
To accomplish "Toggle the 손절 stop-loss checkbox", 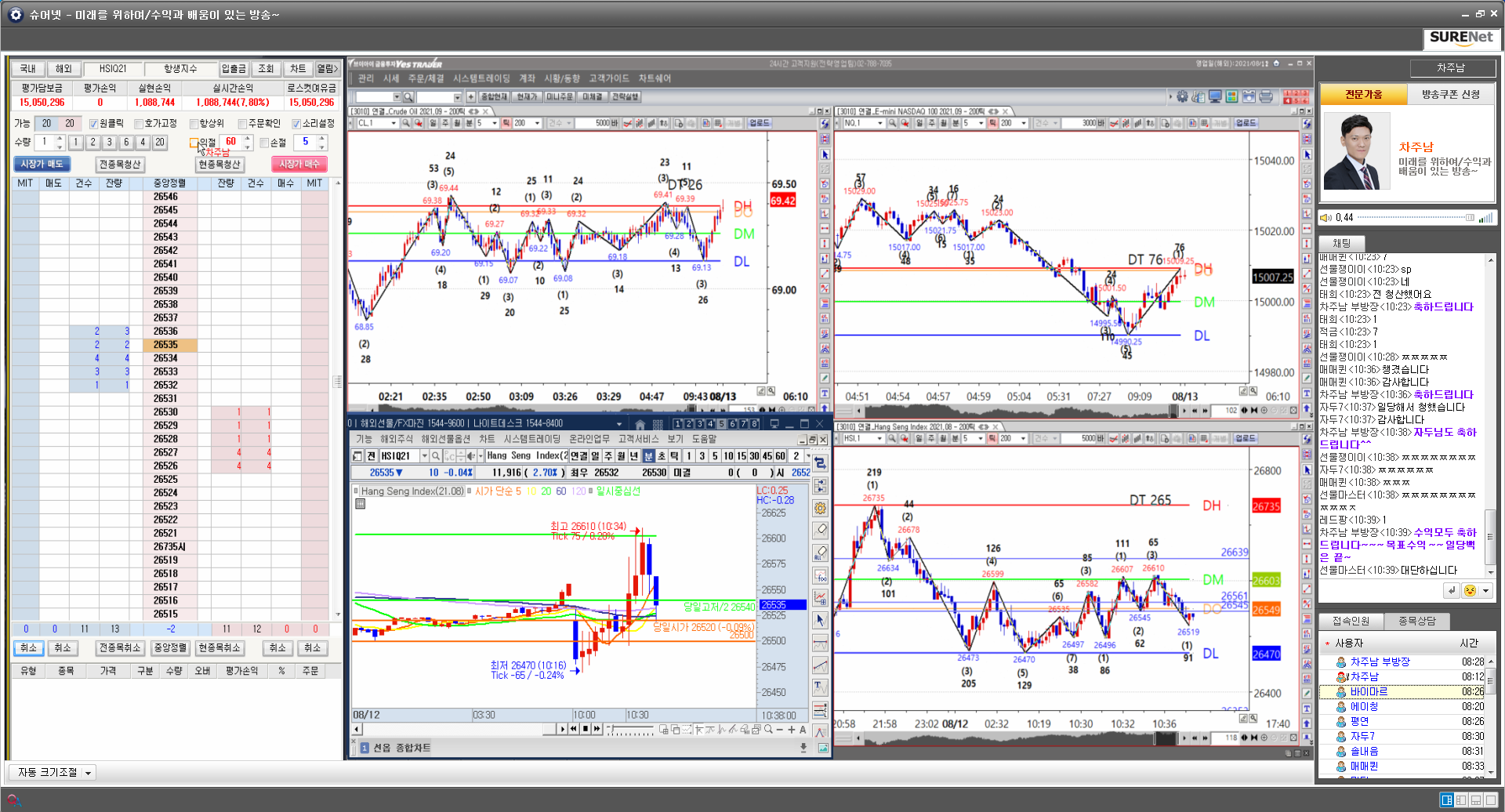I will [x=265, y=143].
